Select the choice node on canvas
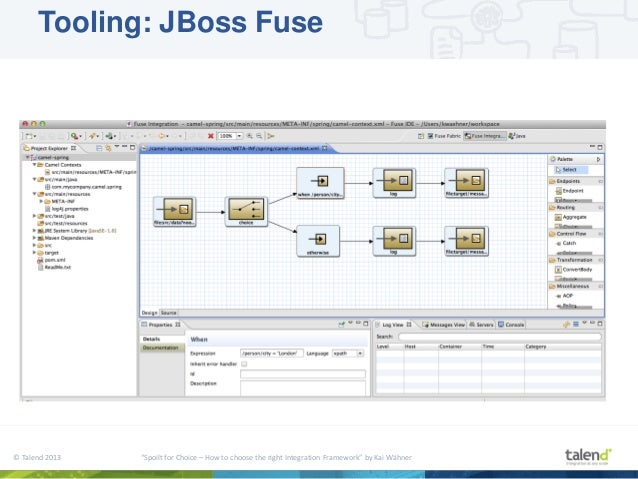This screenshot has width=638, height=479. click(x=246, y=212)
